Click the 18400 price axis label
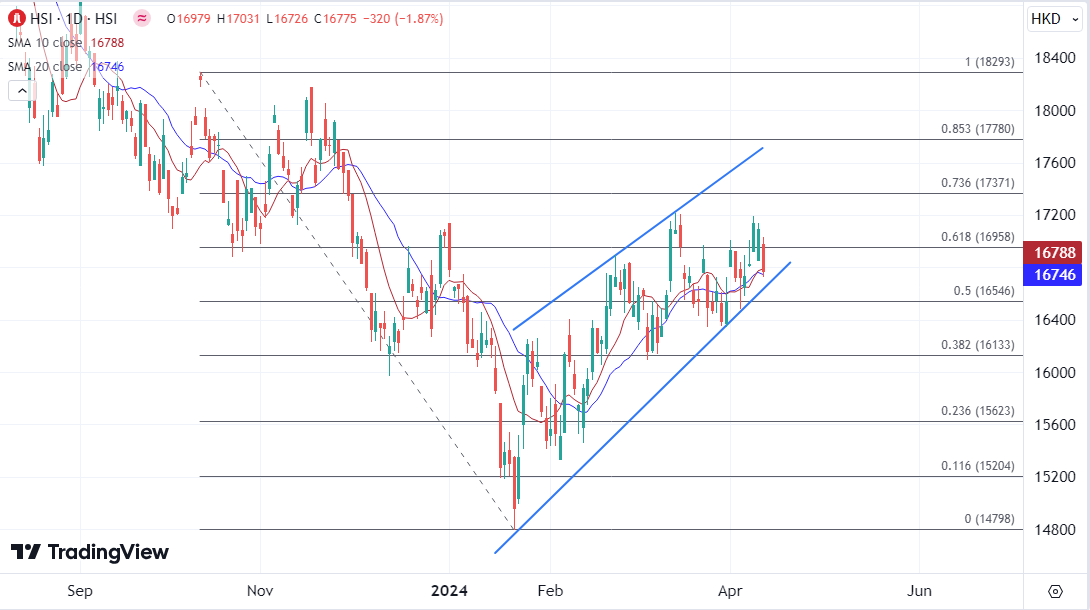 (x=1055, y=58)
